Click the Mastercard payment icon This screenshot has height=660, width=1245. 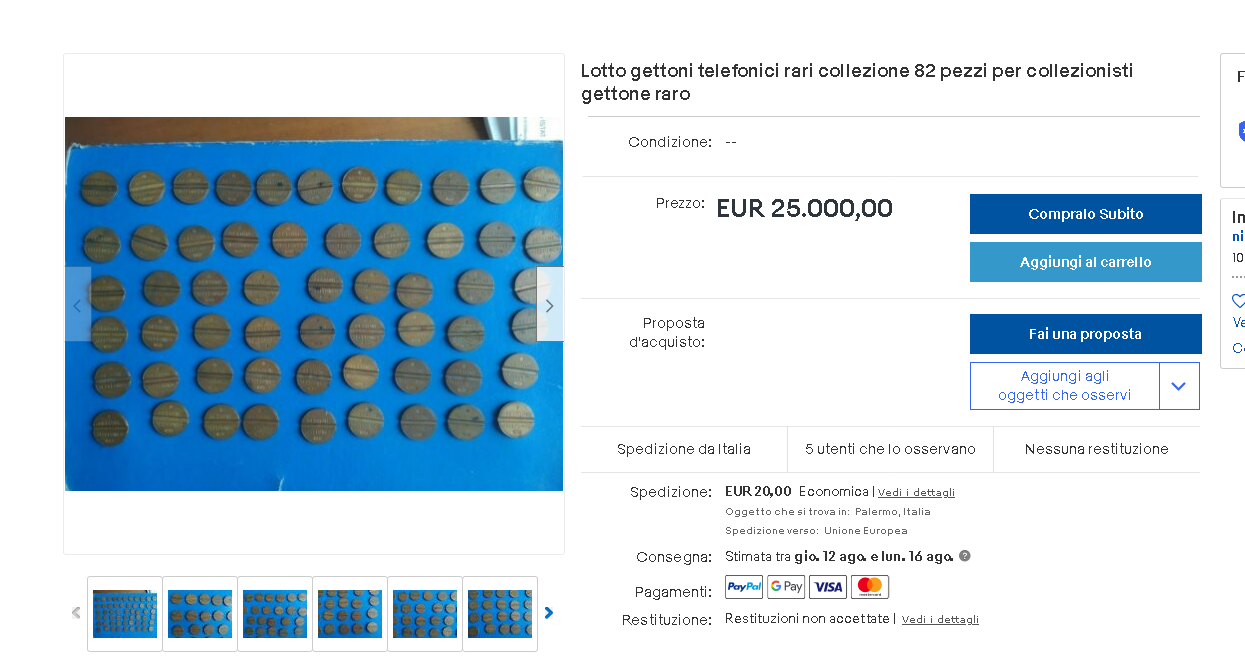point(870,587)
